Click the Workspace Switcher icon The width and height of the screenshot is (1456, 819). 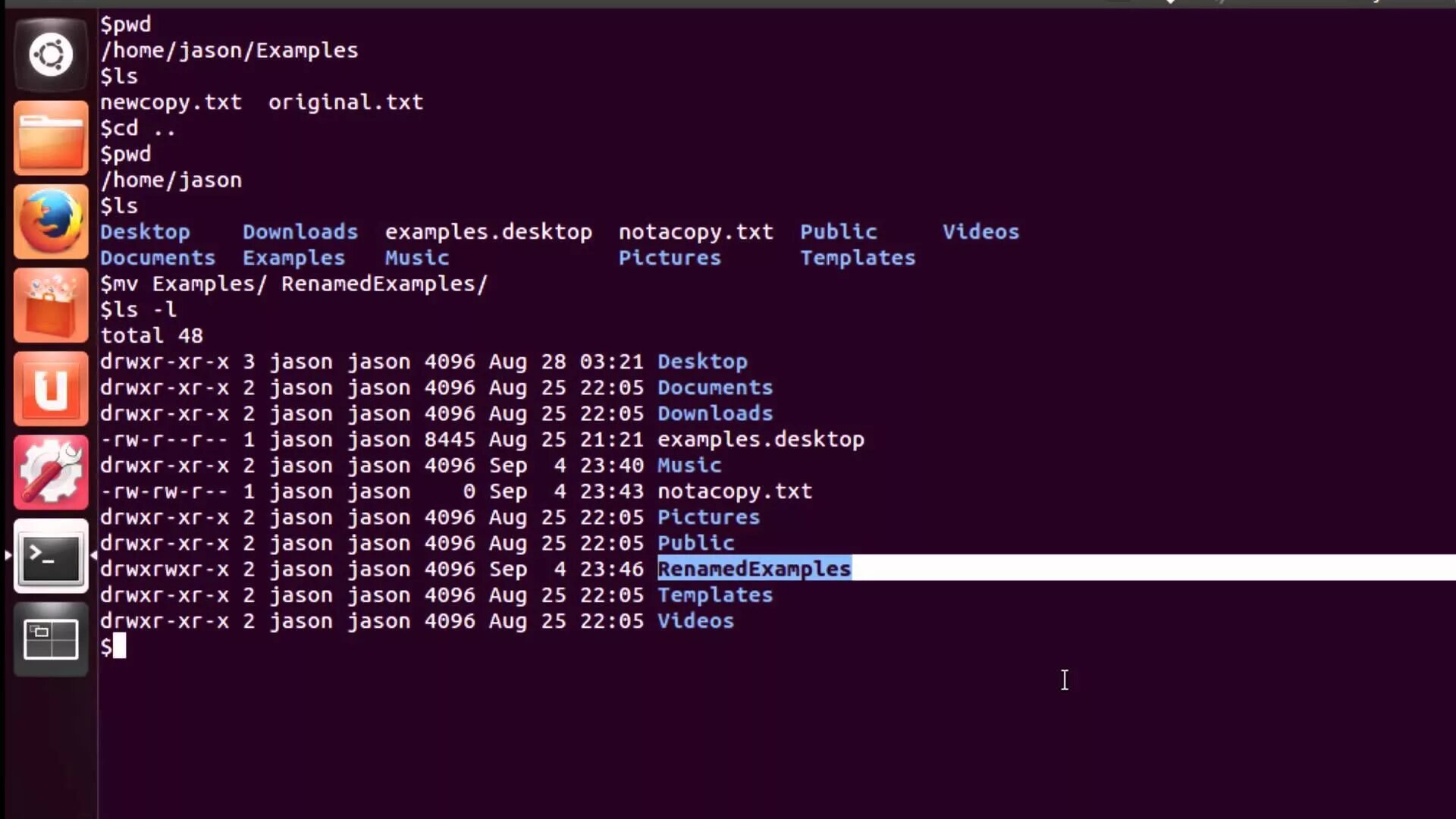tap(50, 639)
